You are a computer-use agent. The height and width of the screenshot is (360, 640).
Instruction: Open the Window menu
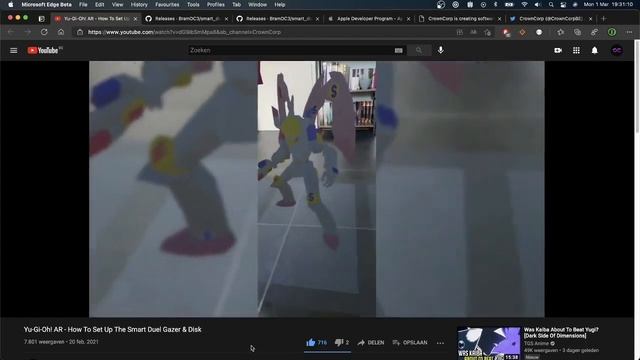point(257,4)
